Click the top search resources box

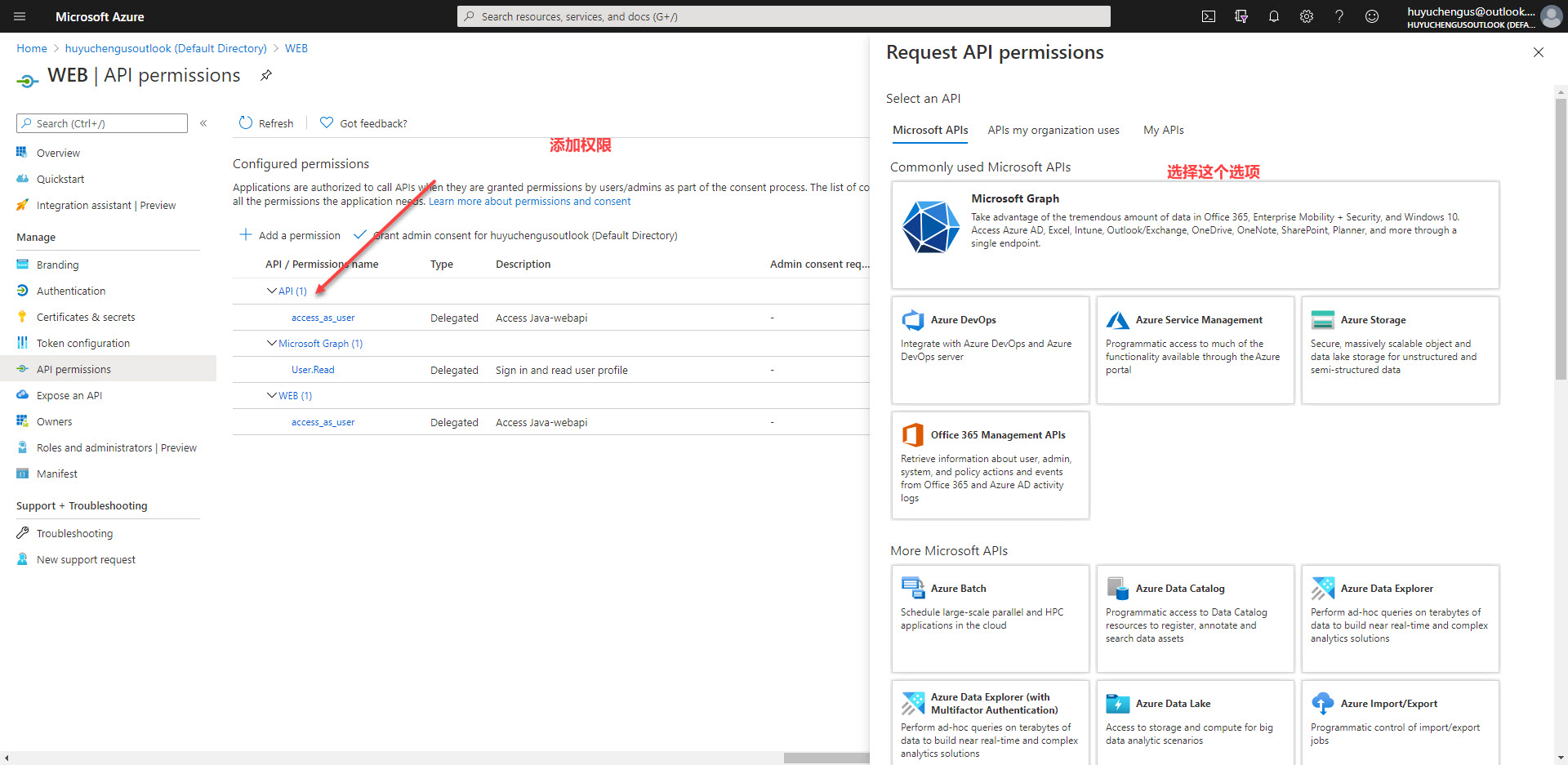pos(784,16)
